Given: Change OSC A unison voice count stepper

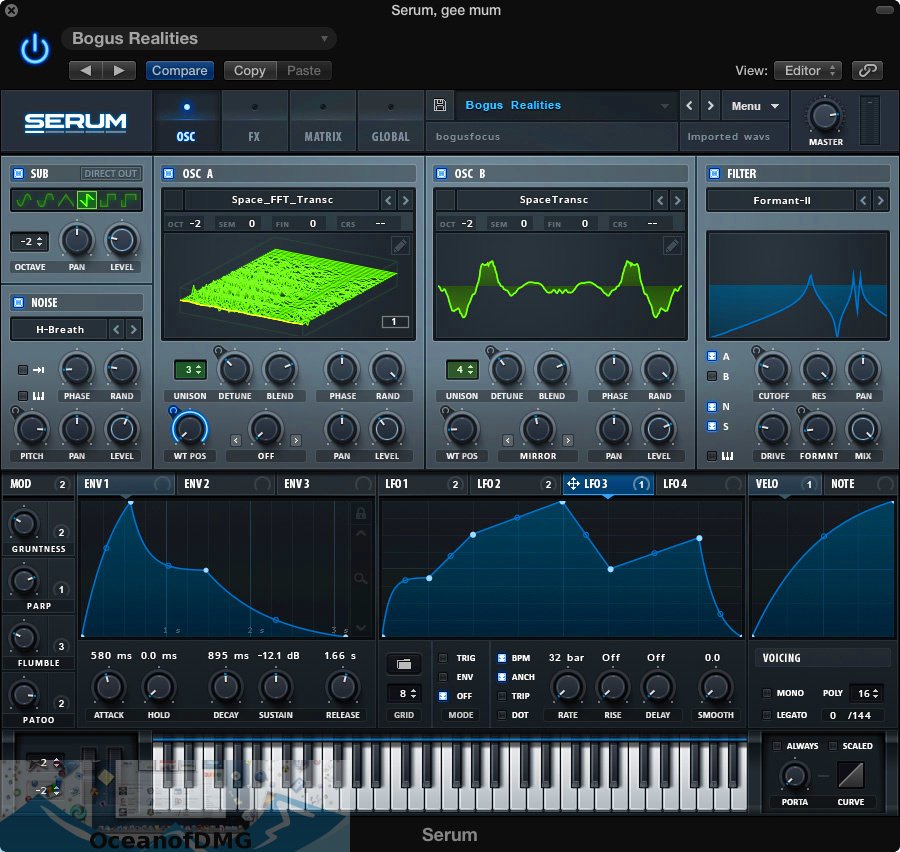Looking at the screenshot, I should pyautogui.click(x=190, y=370).
